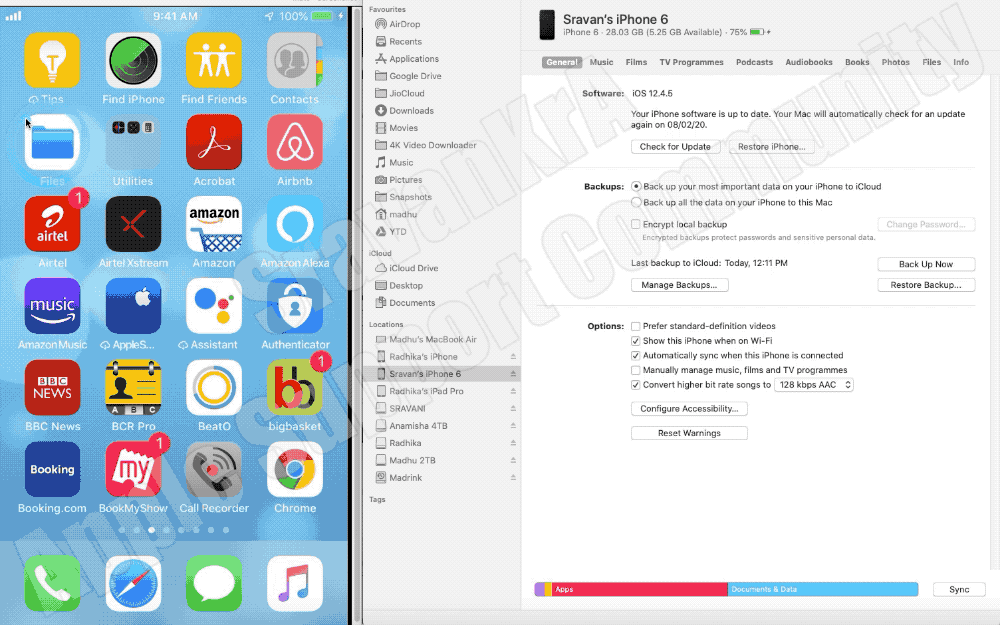Eject the Anamisha 4TB drive
Image resolution: width=1000 pixels, height=625 pixels.
click(513, 425)
